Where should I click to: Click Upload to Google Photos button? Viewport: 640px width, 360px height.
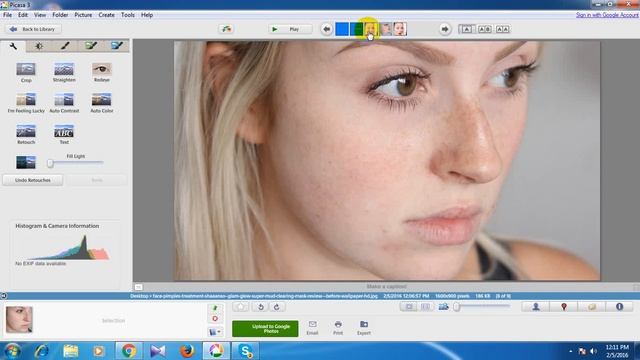pyautogui.click(x=265, y=329)
